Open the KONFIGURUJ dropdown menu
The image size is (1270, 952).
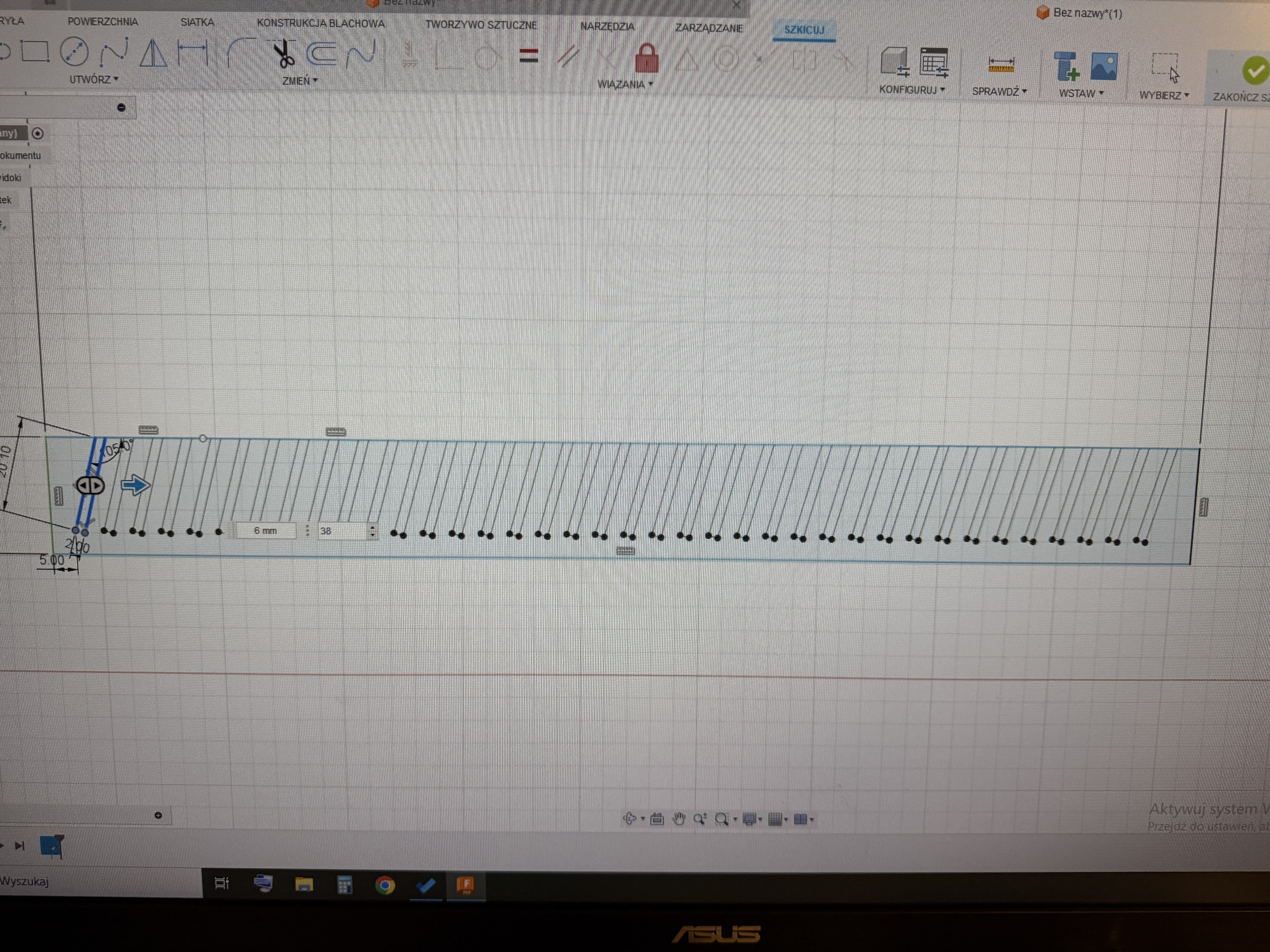912,90
